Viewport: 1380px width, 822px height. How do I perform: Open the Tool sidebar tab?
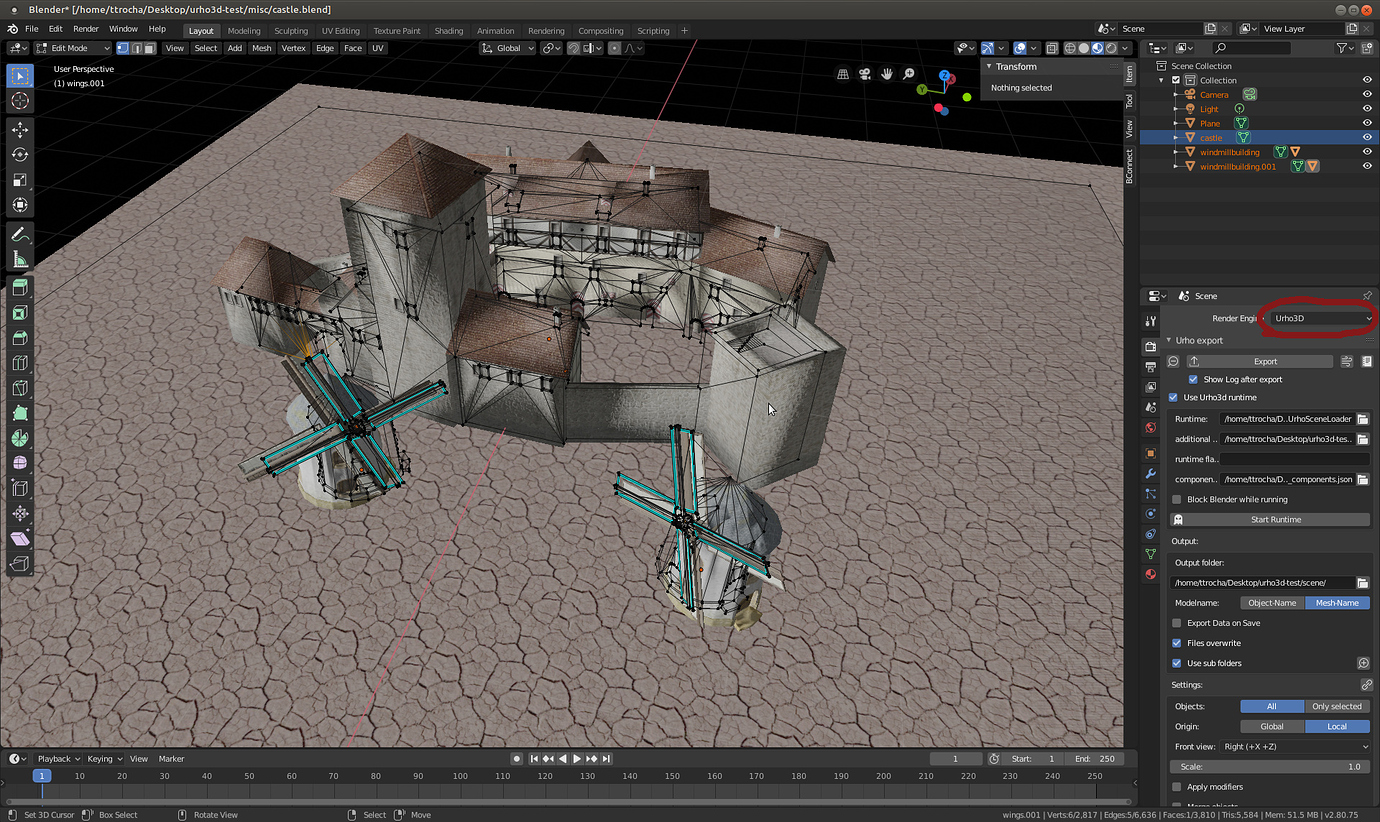coord(1130,101)
